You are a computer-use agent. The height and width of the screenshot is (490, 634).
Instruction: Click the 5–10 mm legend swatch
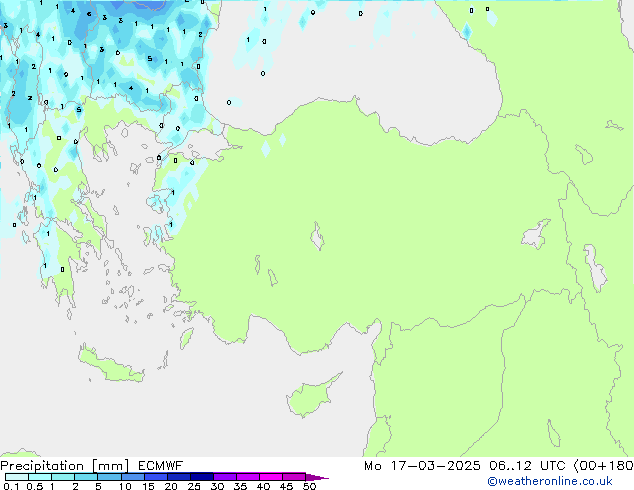point(109,477)
